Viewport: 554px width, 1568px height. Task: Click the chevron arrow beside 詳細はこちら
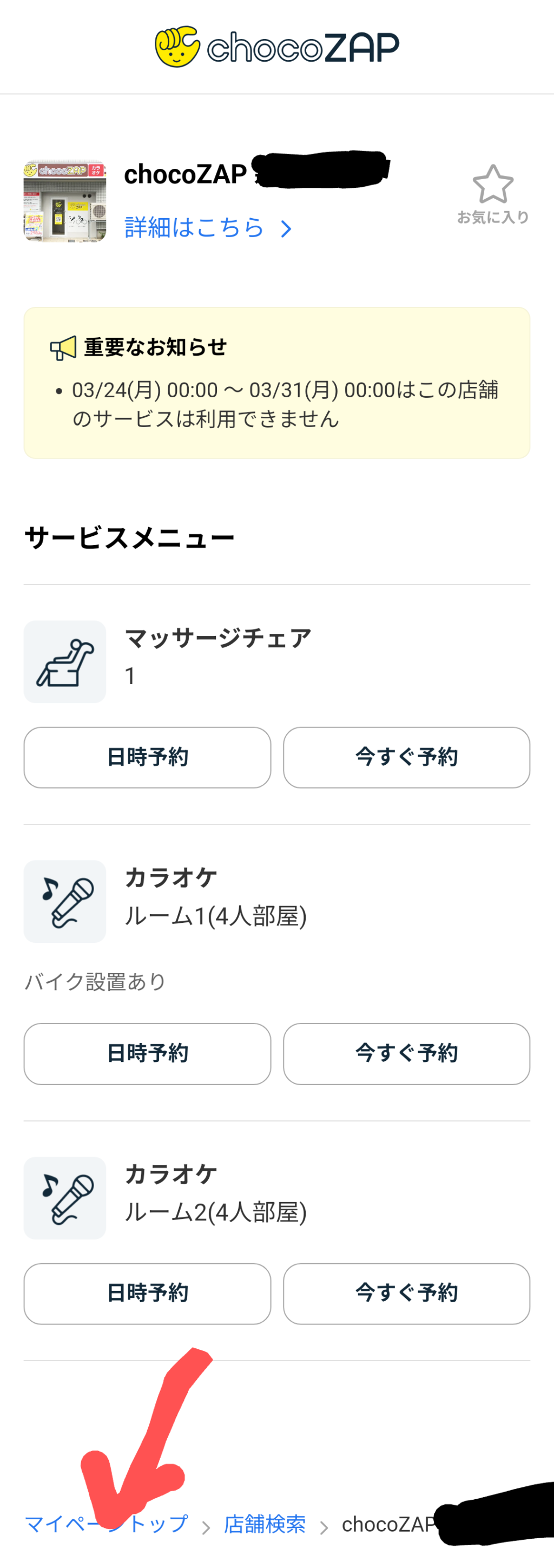coord(286,229)
